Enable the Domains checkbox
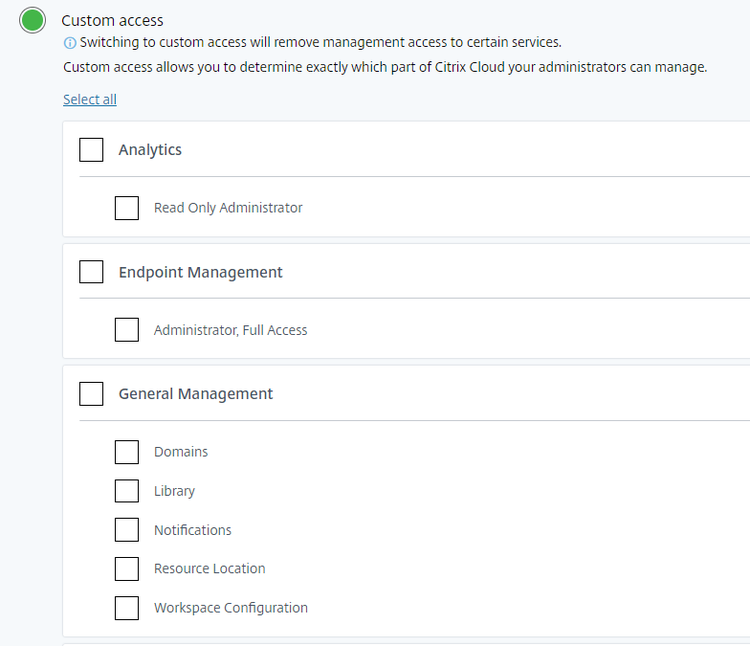Image resolution: width=750 pixels, height=646 pixels. [127, 452]
